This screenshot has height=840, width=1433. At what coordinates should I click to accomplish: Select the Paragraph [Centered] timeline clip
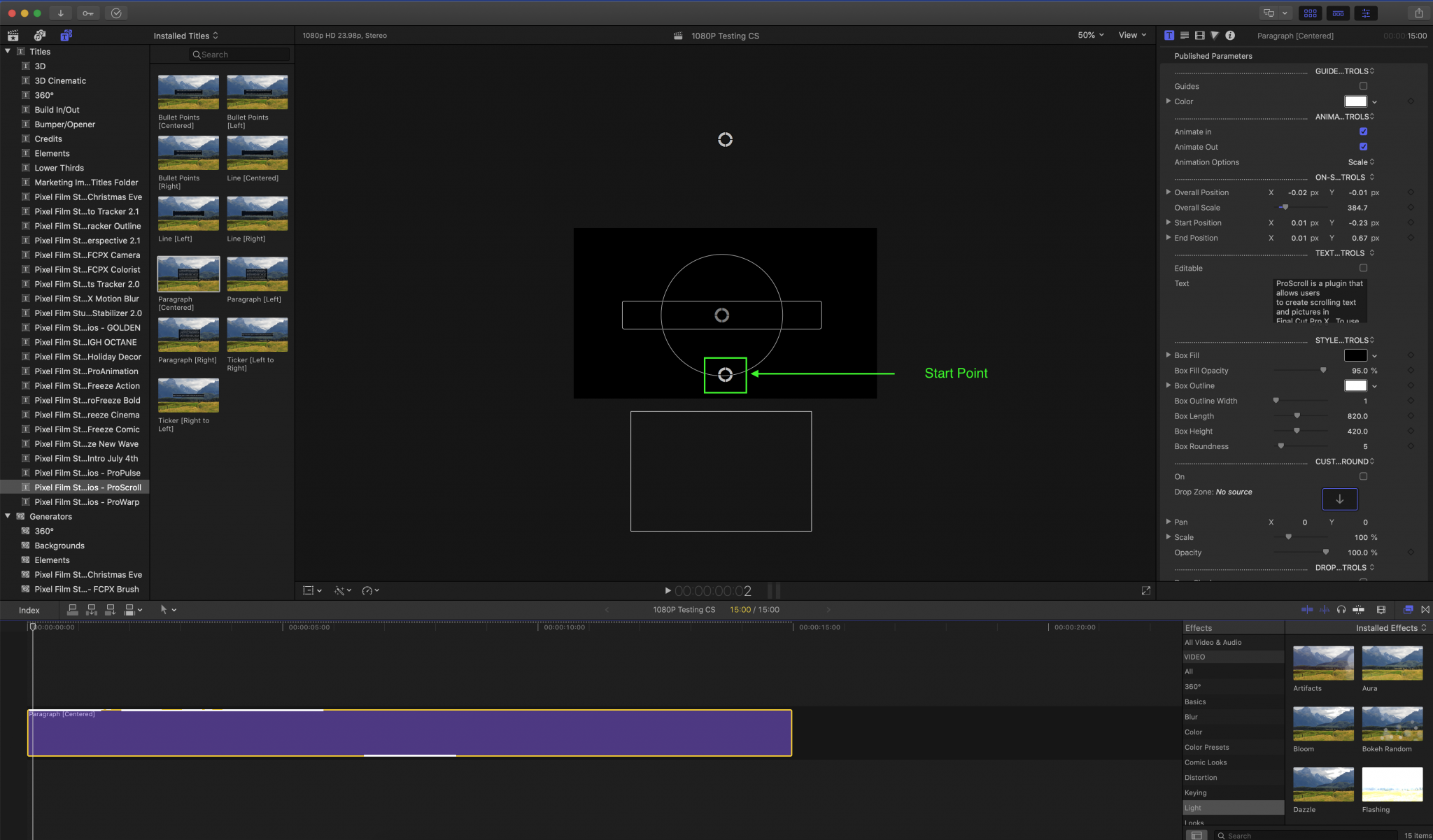click(409, 733)
